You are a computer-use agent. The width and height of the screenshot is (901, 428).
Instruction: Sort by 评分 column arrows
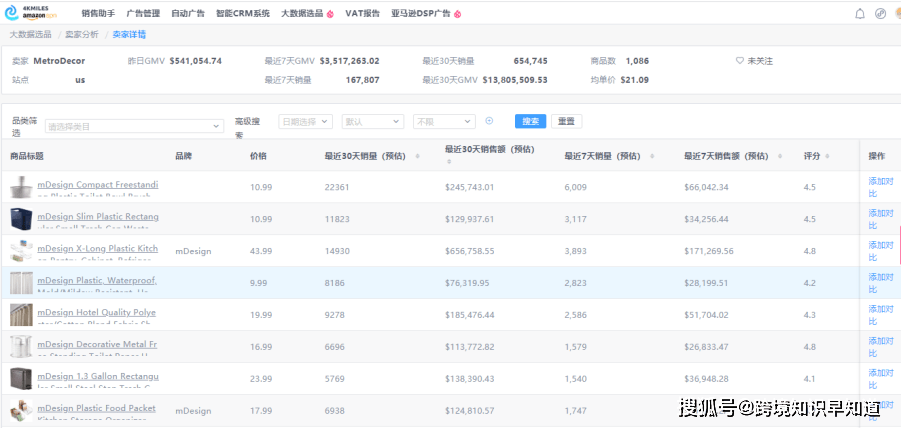coord(827,156)
